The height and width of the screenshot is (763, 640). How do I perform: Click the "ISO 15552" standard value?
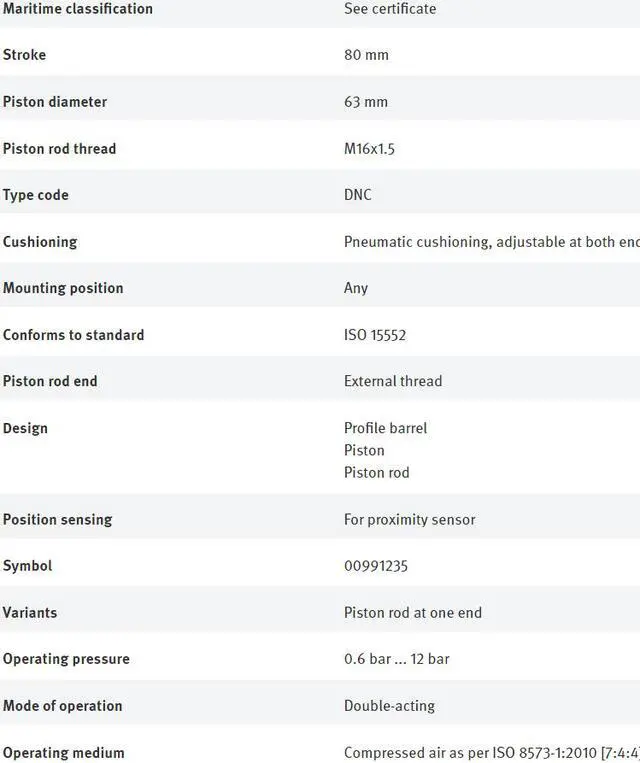click(x=375, y=335)
